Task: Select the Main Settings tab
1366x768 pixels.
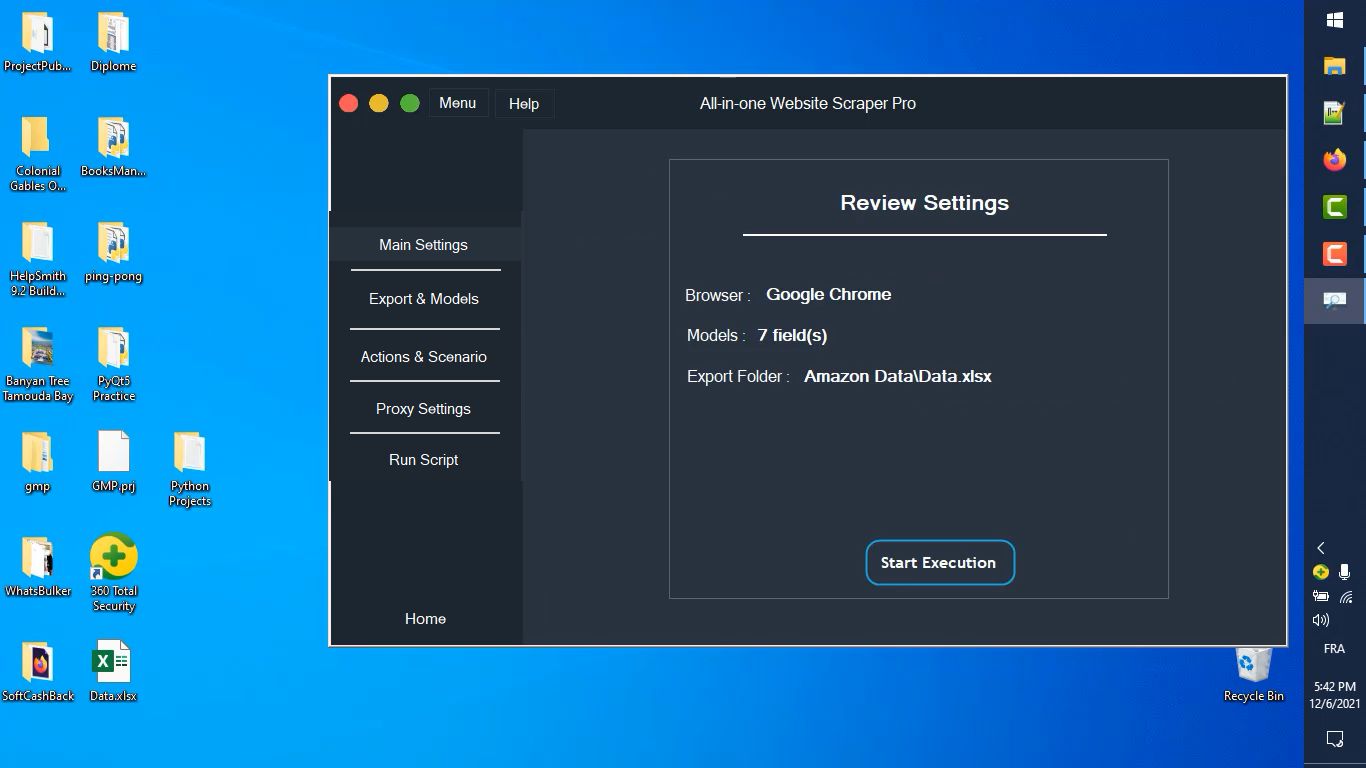Action: (423, 245)
